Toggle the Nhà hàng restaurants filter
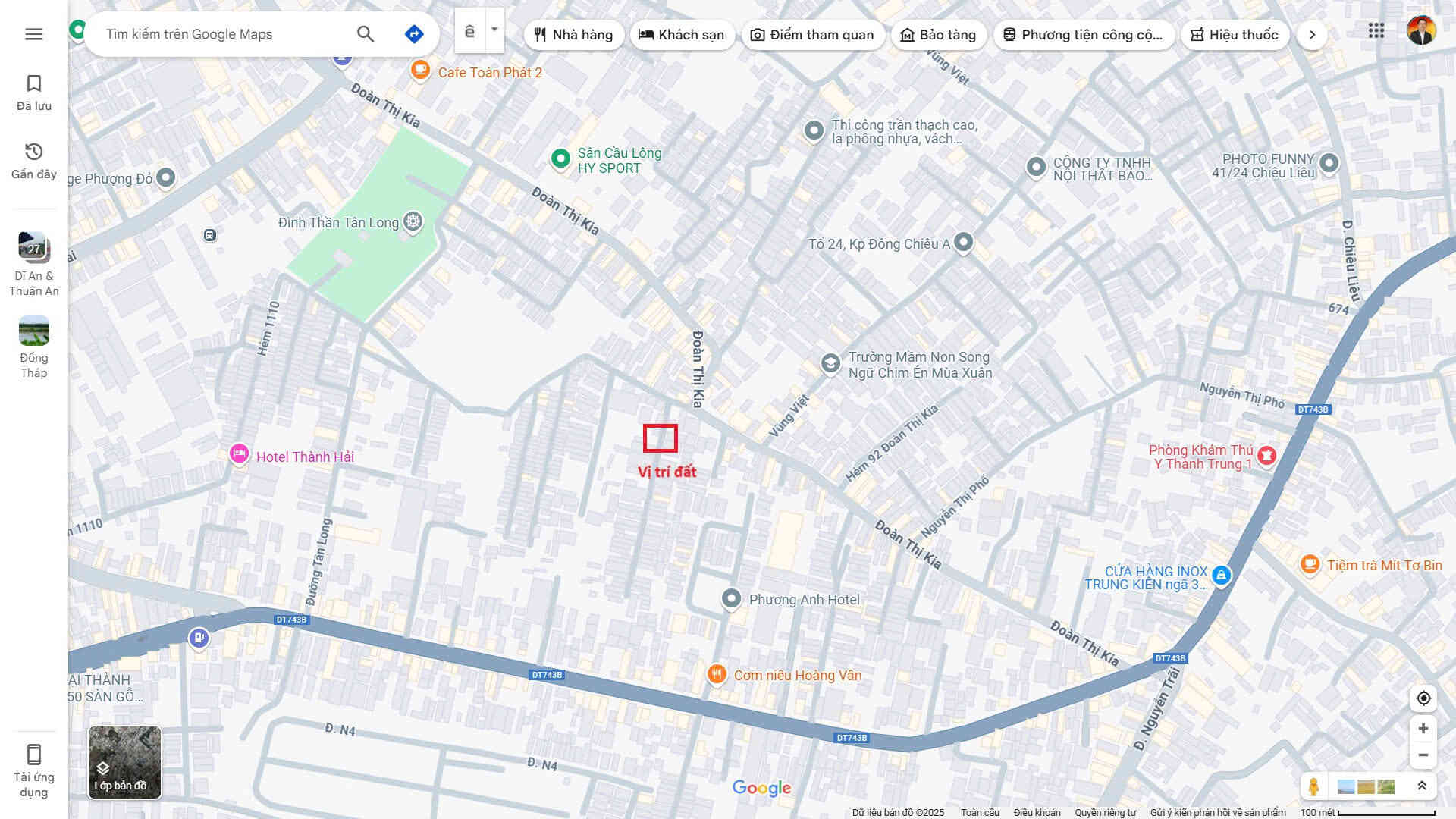Screen dimensions: 1456x819 pos(573,35)
